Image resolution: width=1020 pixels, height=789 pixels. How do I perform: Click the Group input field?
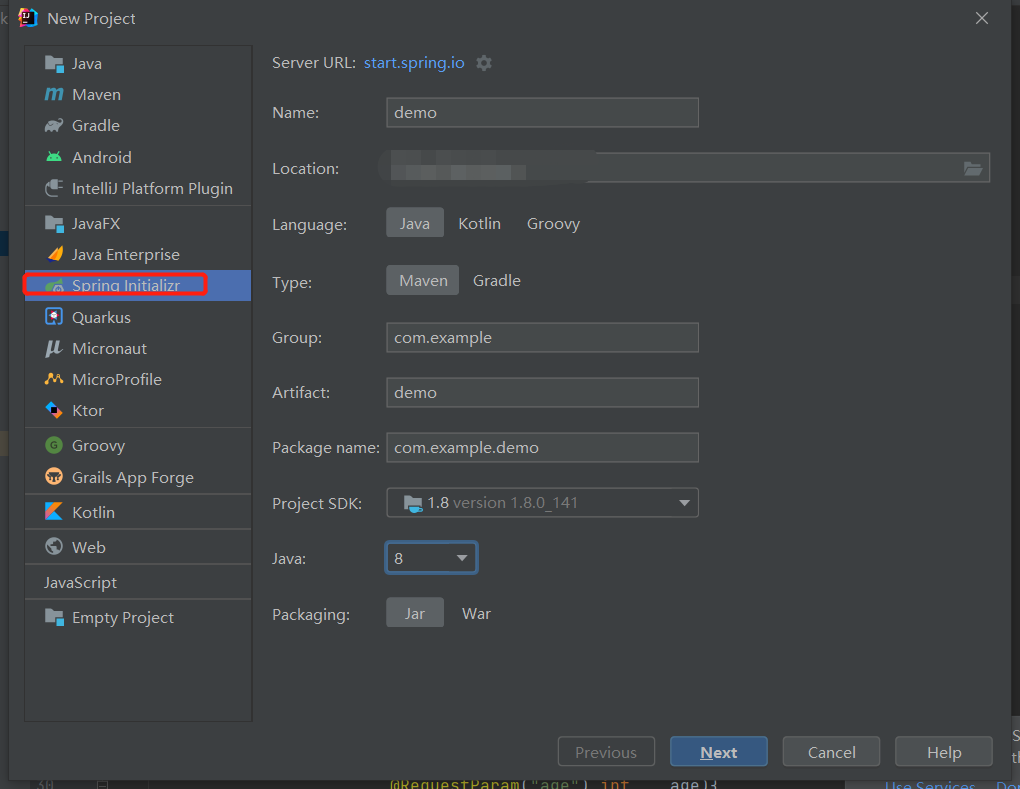pos(543,338)
